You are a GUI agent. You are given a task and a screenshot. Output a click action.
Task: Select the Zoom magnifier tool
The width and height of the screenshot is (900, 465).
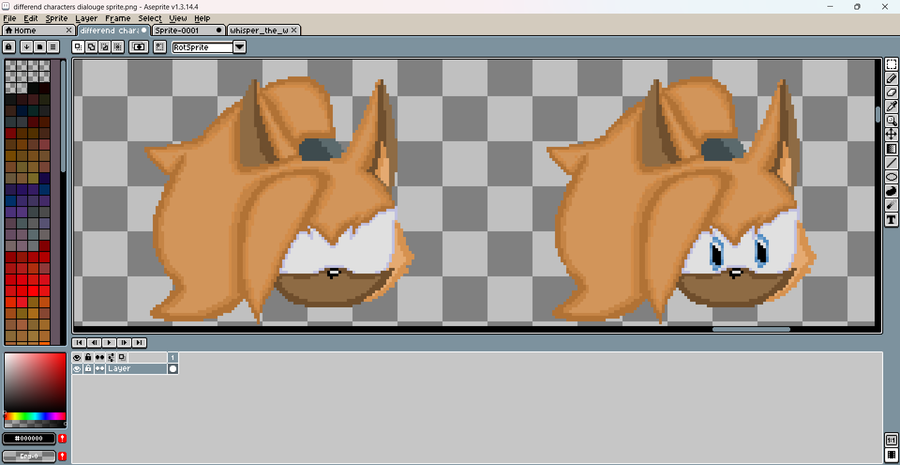click(891, 121)
